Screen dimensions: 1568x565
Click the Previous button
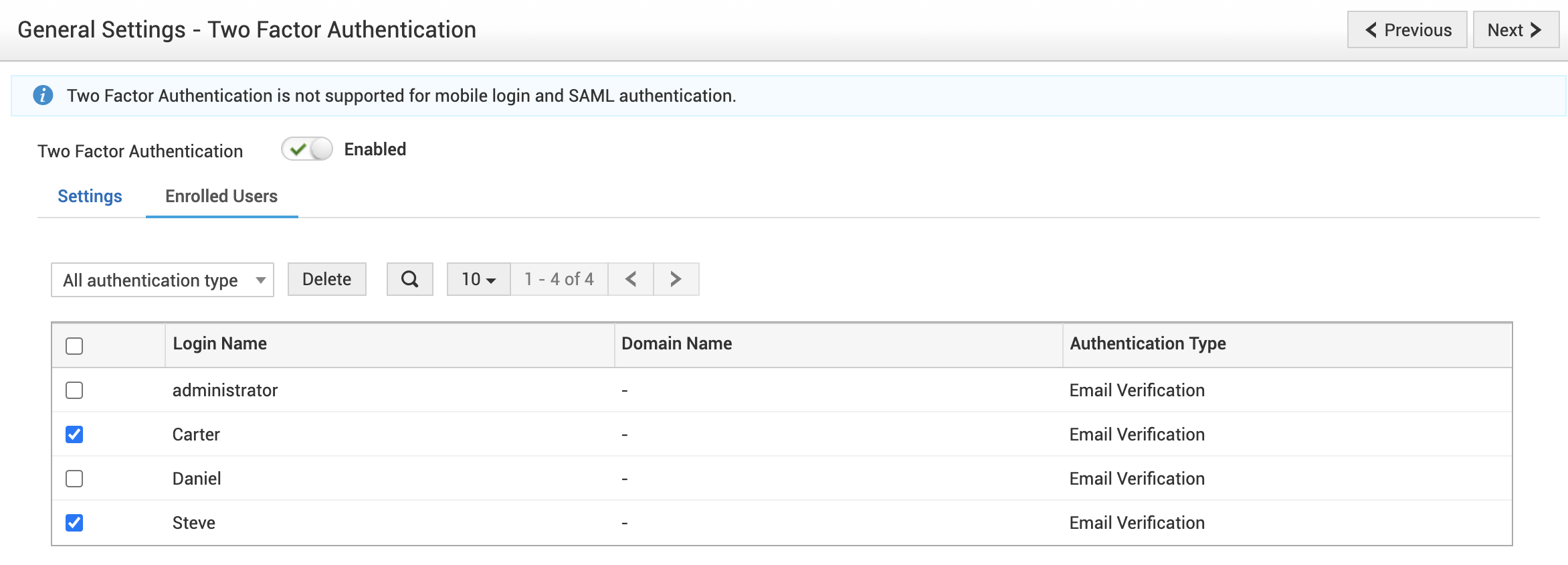click(x=1407, y=30)
